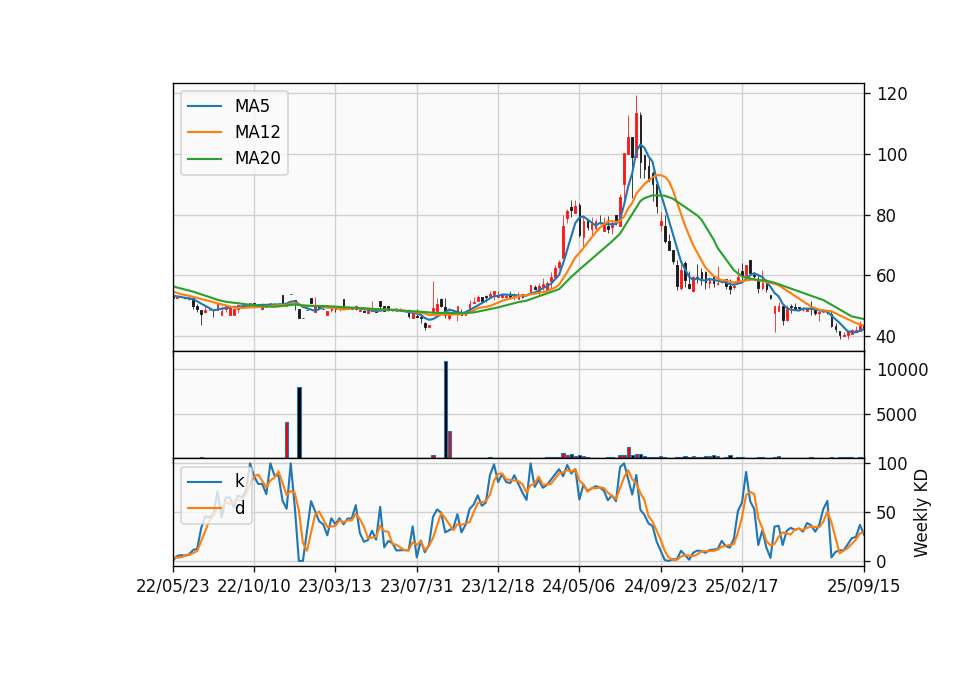Click the 10000 volume axis label
The image size is (960, 690).
(902, 370)
